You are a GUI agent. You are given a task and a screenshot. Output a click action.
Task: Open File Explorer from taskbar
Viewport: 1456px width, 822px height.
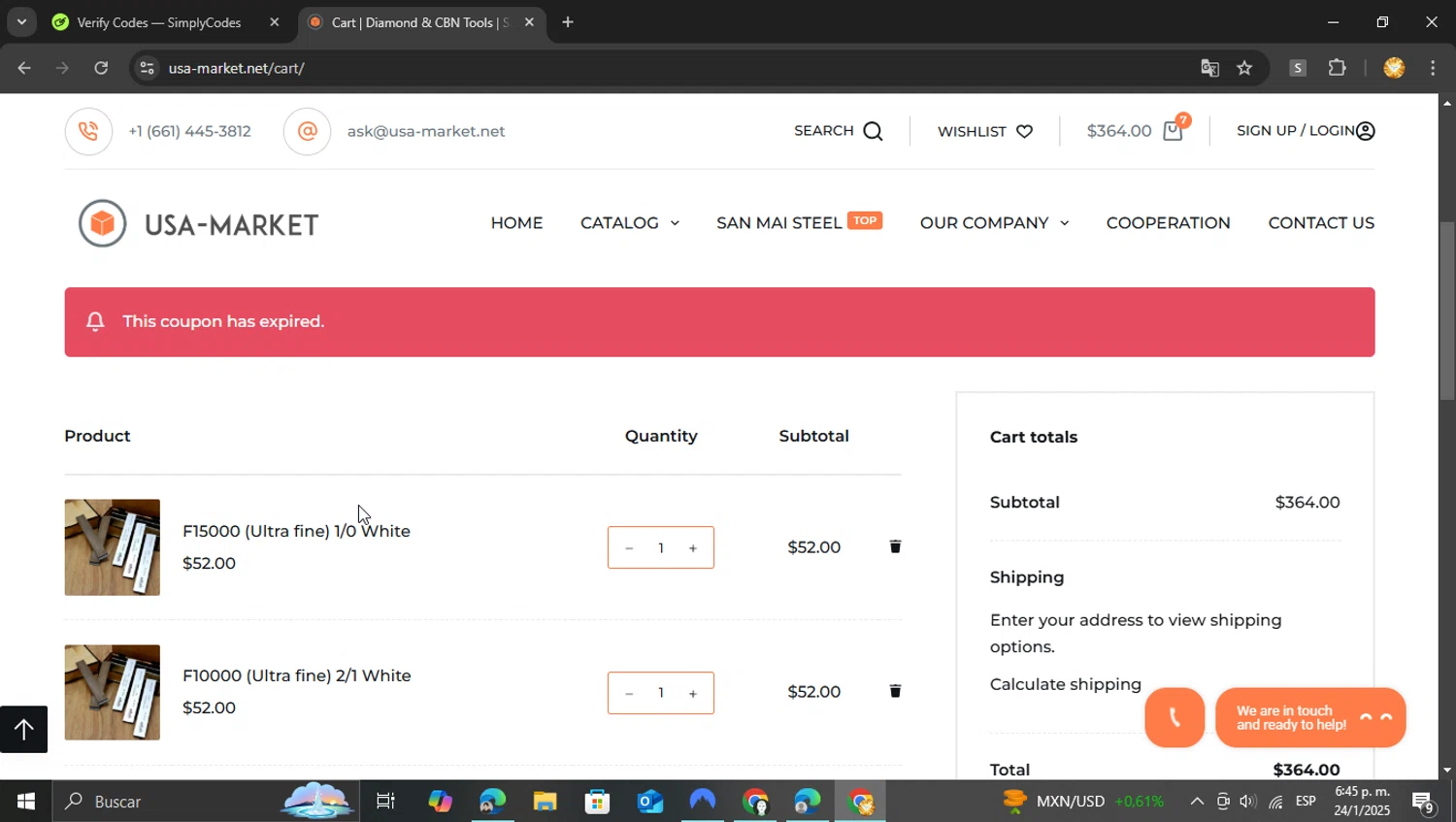tap(545, 802)
